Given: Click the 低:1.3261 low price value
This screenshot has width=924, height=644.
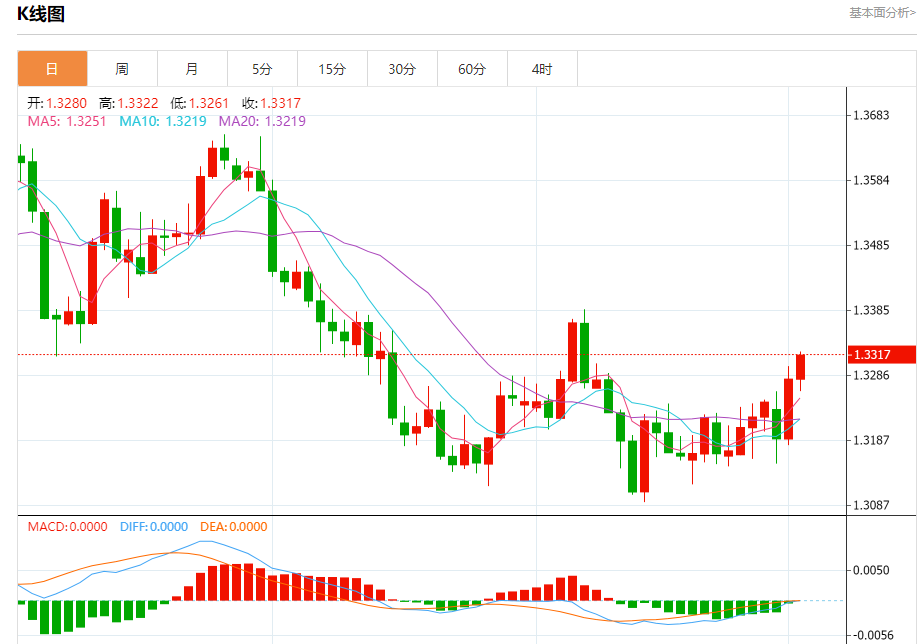Looking at the screenshot, I should (199, 103).
